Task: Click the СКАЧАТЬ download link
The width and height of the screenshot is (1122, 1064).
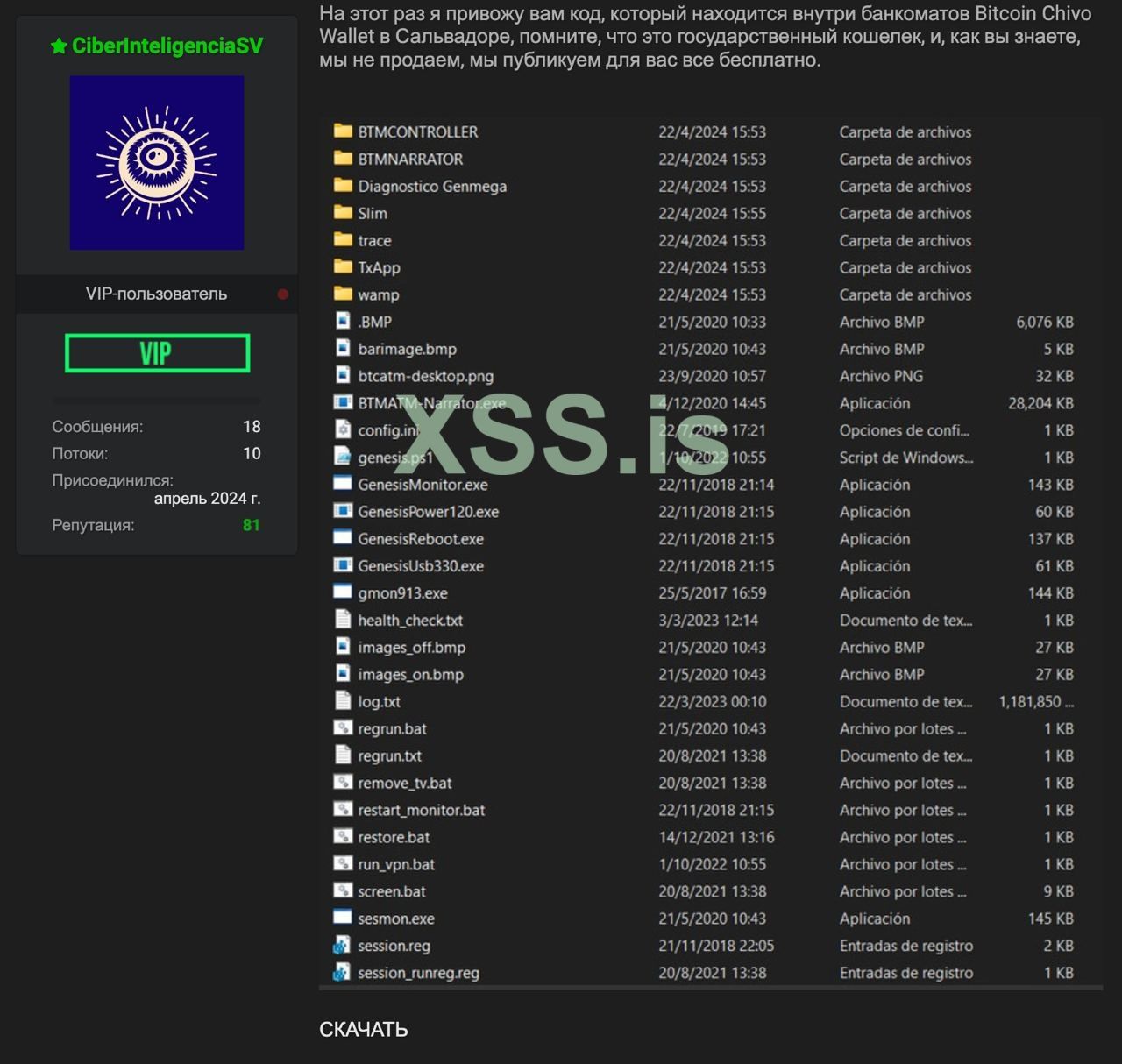Action: tap(364, 1030)
